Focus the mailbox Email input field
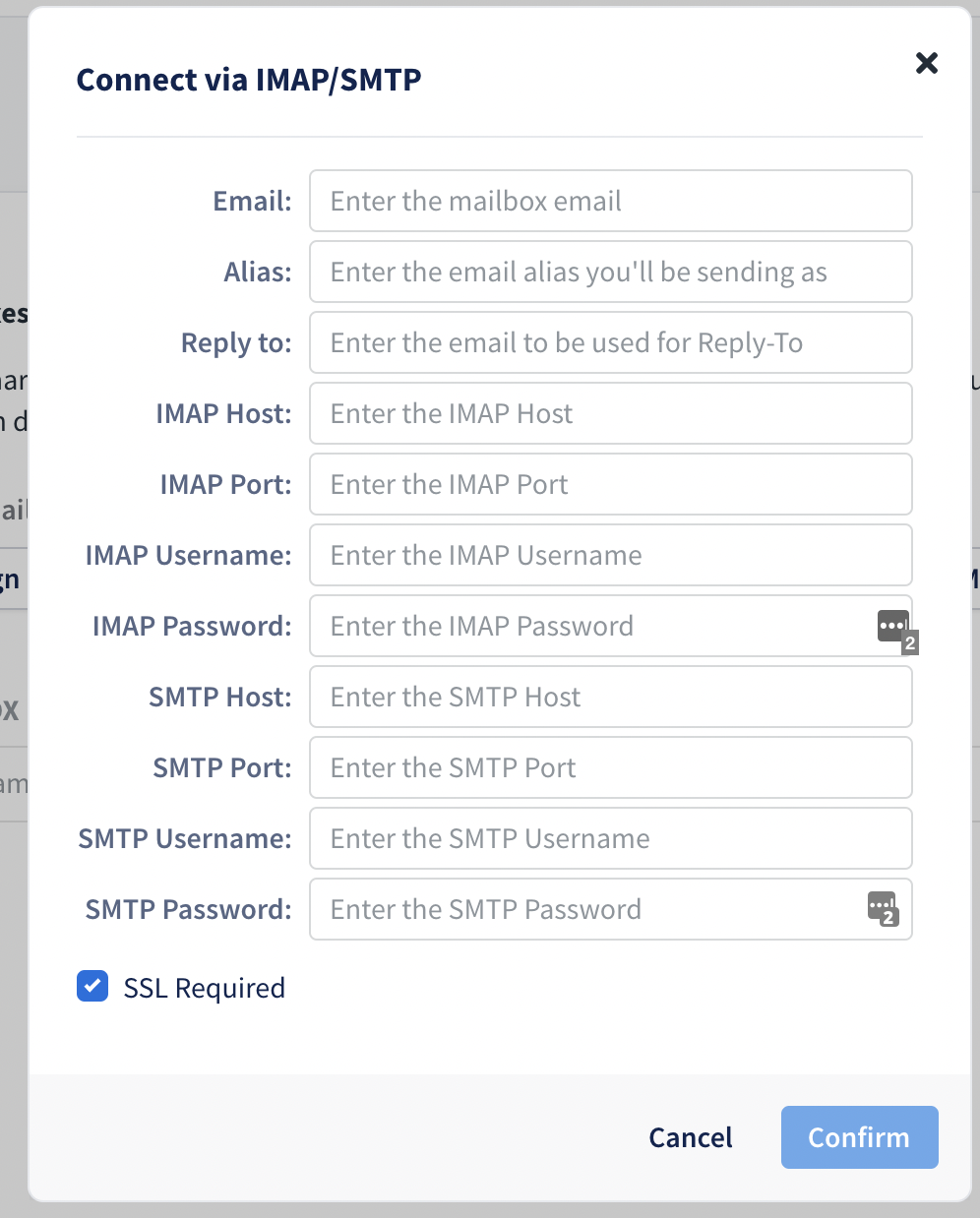 pos(611,201)
